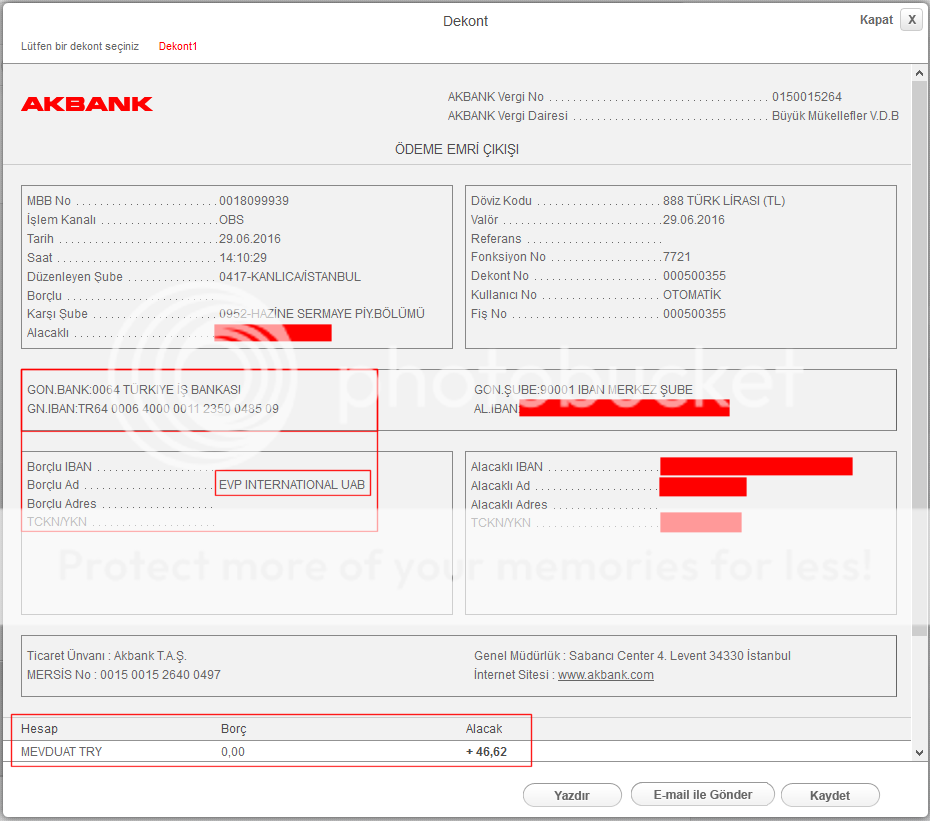This screenshot has width=930, height=821.
Task: Click the Lütfen bir dekont seçiniz prompt
Action: [x=80, y=46]
